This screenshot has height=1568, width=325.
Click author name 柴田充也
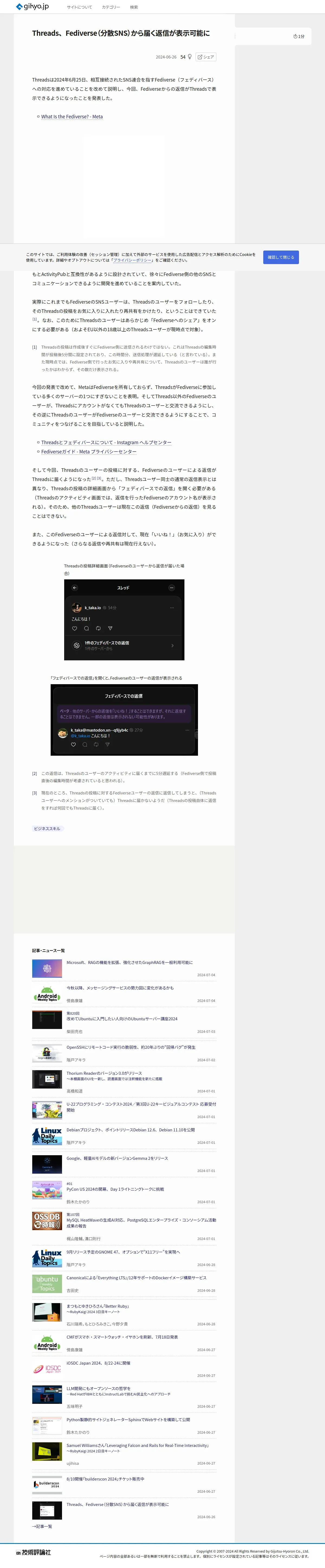(74, 1032)
